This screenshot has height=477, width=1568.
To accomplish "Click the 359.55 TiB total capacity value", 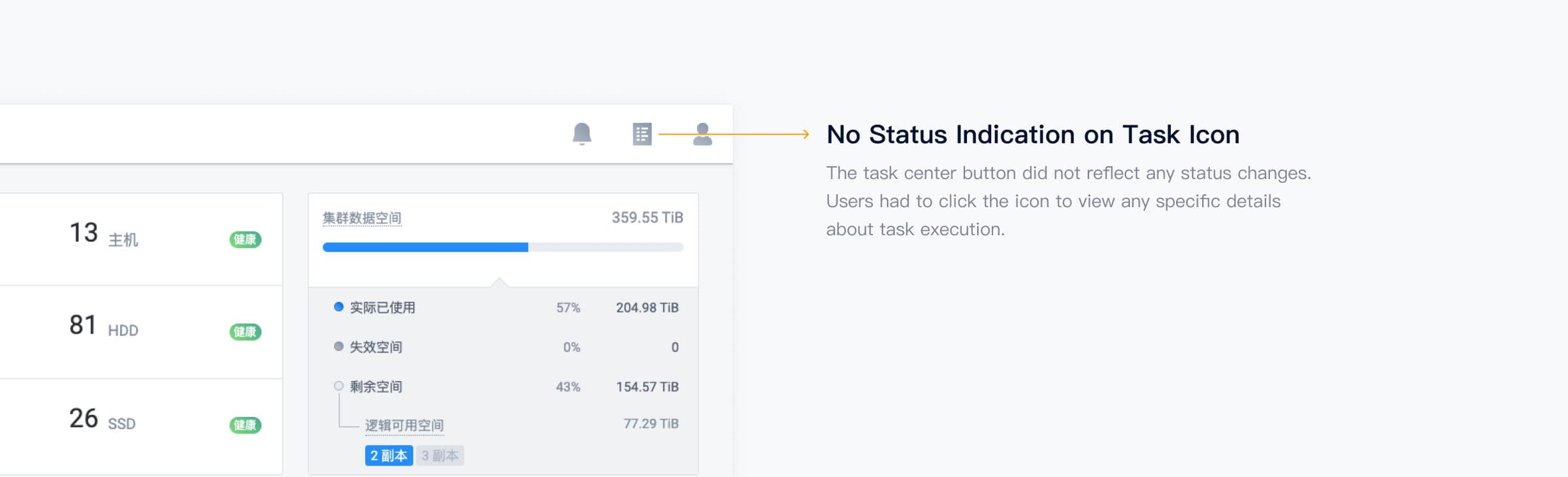I will click(647, 218).
